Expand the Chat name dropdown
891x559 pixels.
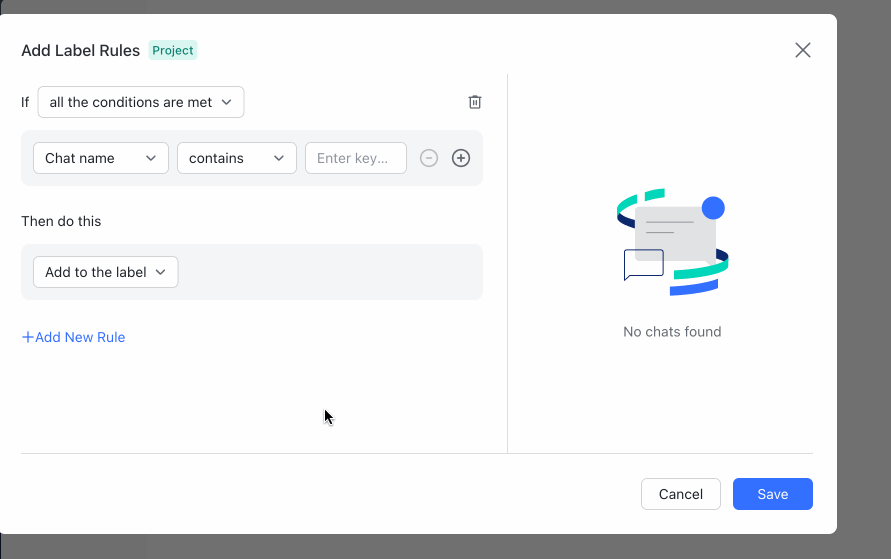pos(101,158)
